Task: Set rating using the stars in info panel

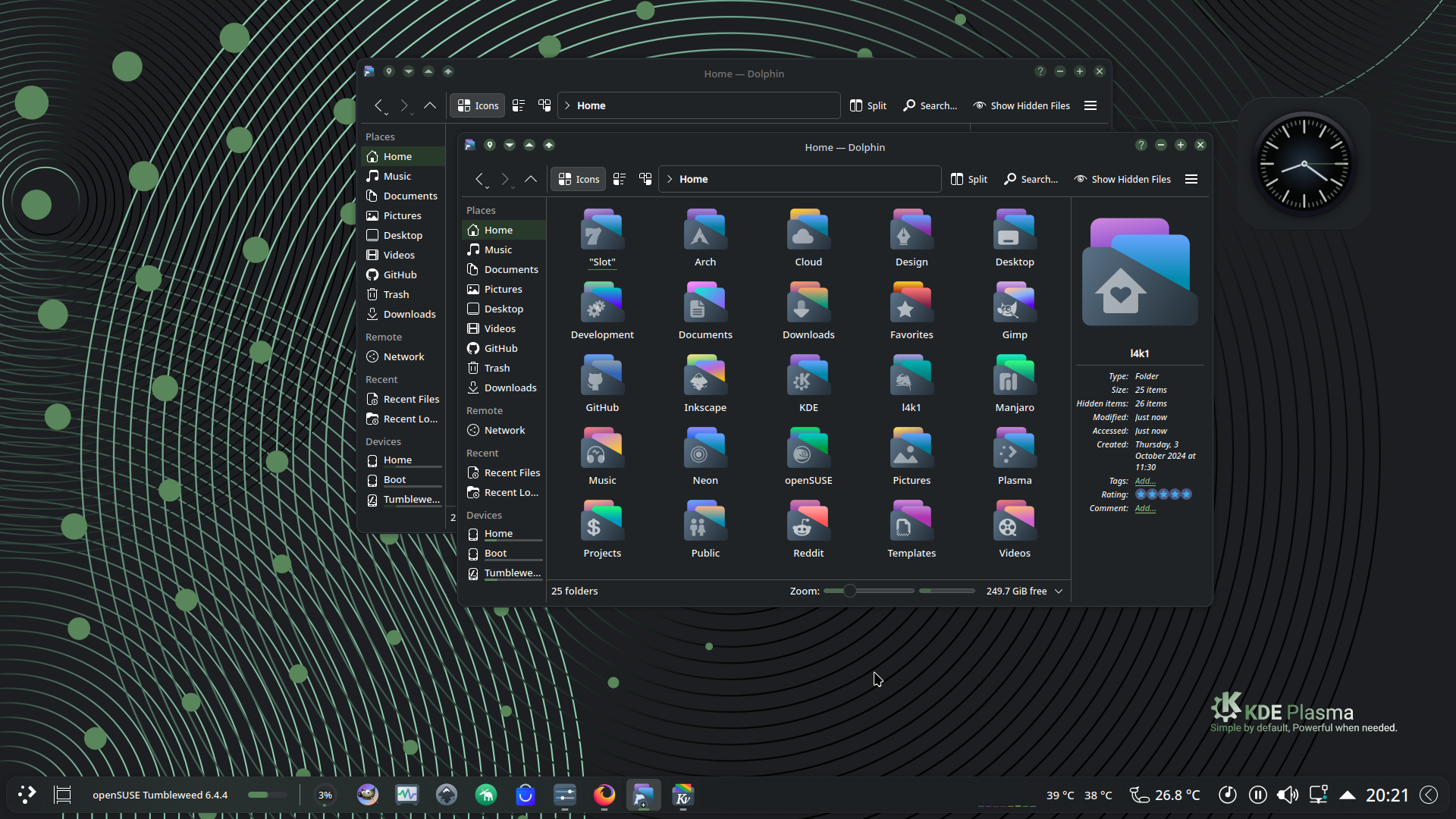Action: (1163, 494)
